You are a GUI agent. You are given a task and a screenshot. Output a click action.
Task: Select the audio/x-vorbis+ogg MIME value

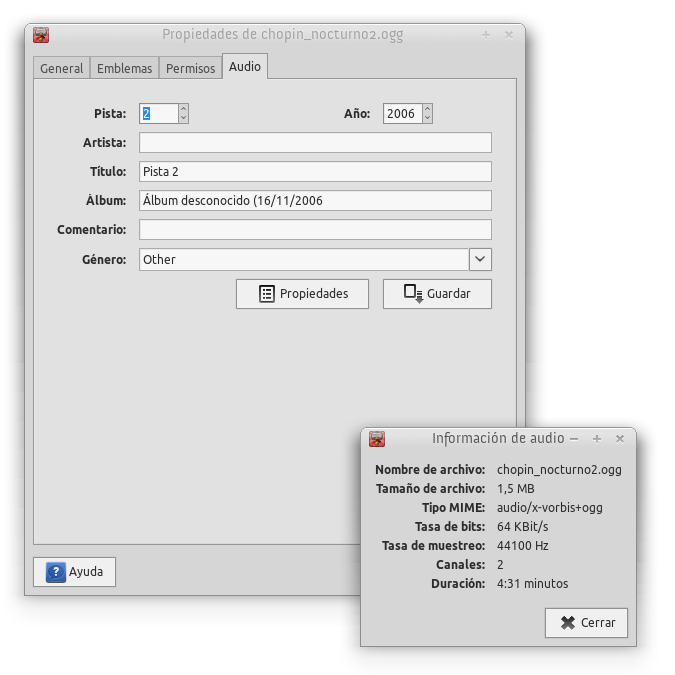point(550,508)
